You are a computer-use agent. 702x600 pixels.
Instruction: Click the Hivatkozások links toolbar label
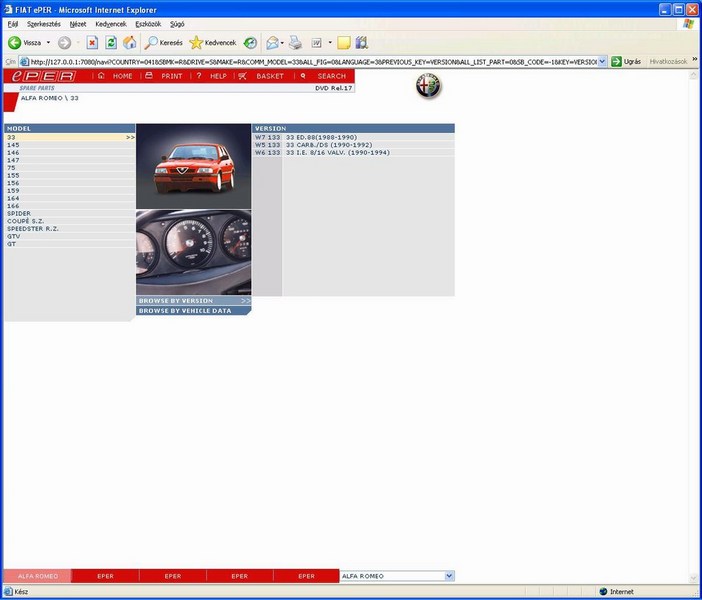pos(668,62)
